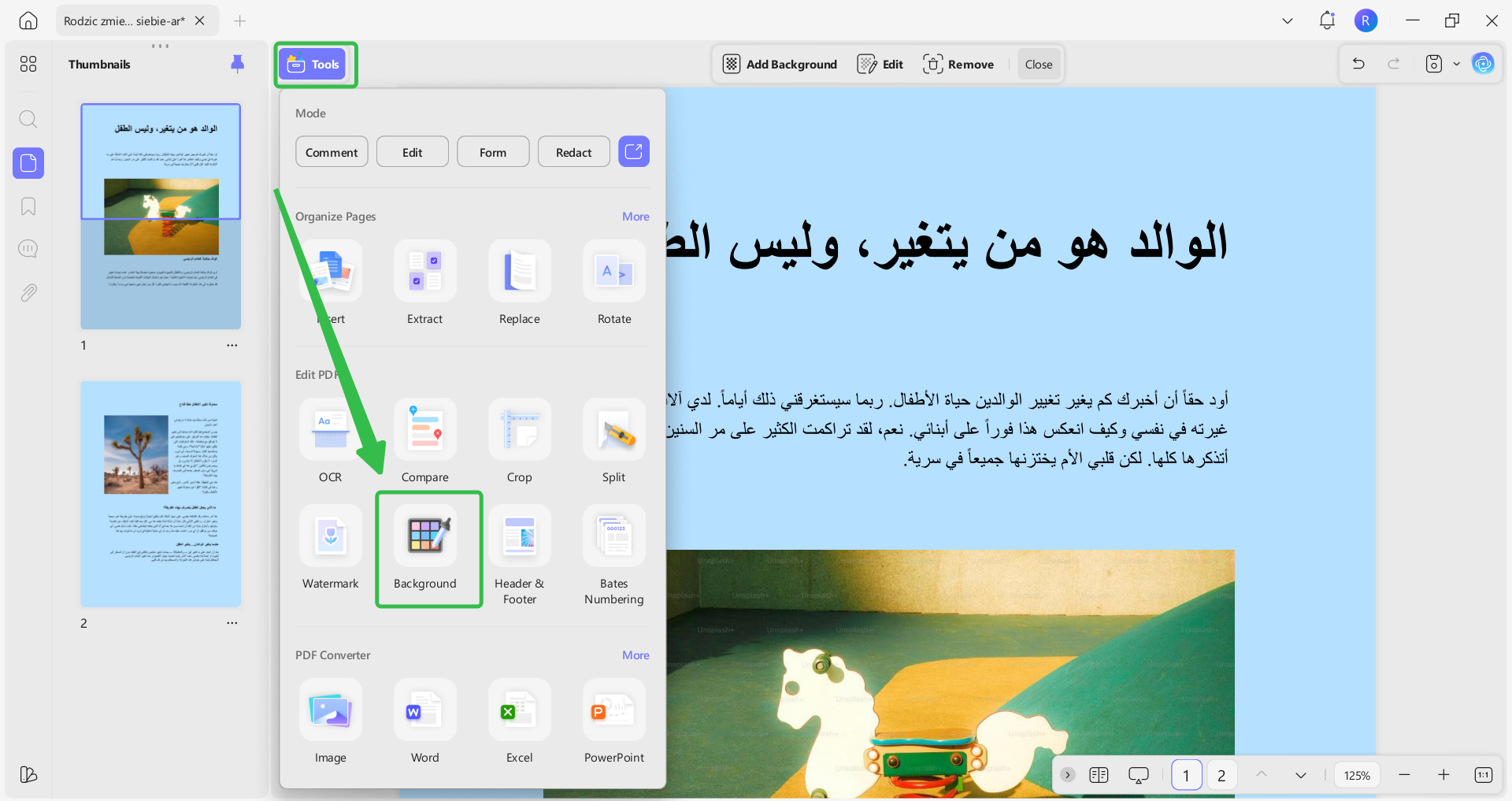Open the Rotate pages tool
Image resolution: width=1512 pixels, height=801 pixels.
614,284
